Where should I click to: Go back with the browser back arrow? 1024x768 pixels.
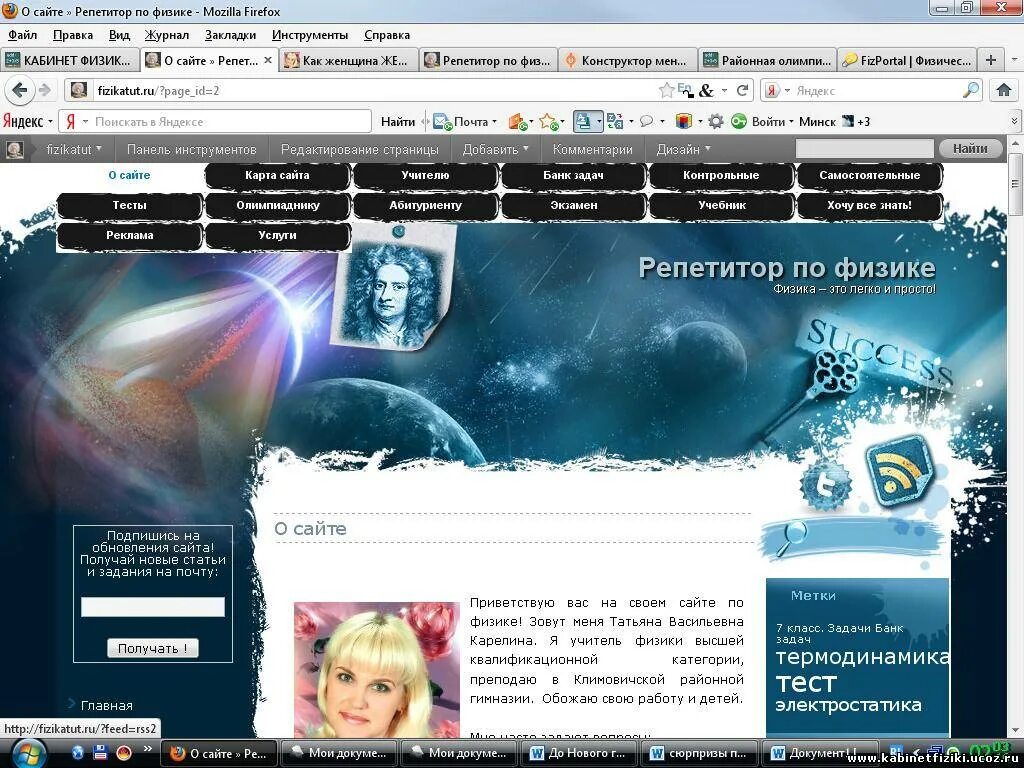point(20,90)
